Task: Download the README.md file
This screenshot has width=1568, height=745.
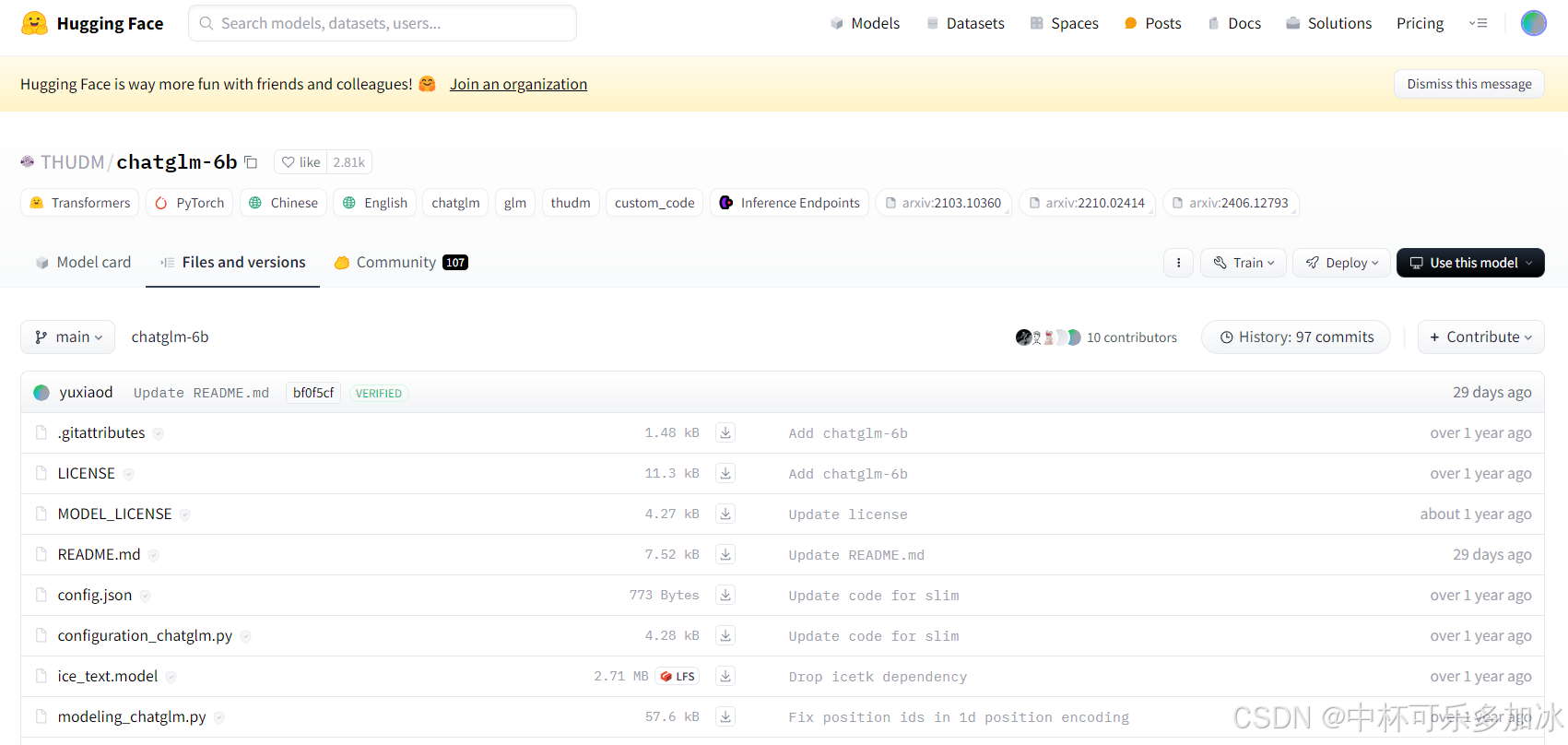Action: click(725, 554)
